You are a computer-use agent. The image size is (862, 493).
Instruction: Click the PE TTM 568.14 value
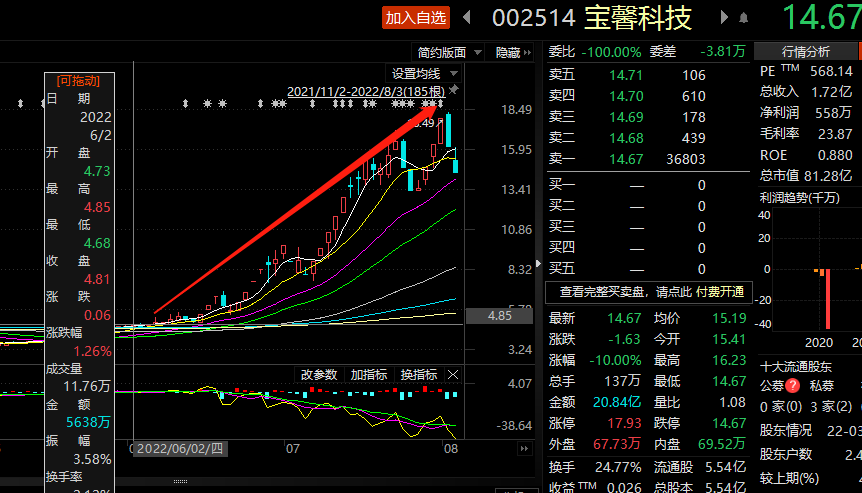tap(831, 71)
